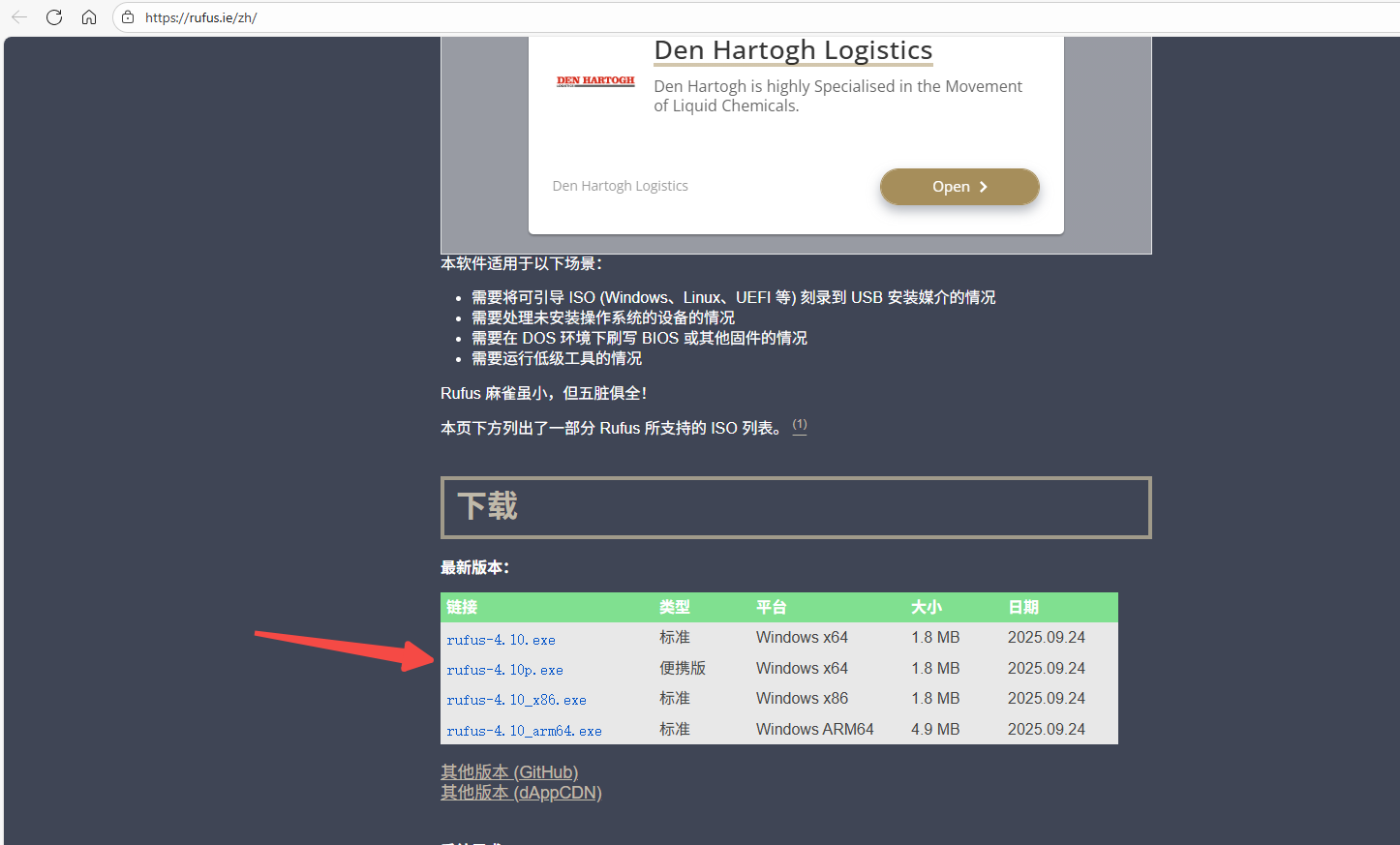Click the 1.8 MB size for rufus-4.10p.exe
The image size is (1400, 845).
[935, 668]
